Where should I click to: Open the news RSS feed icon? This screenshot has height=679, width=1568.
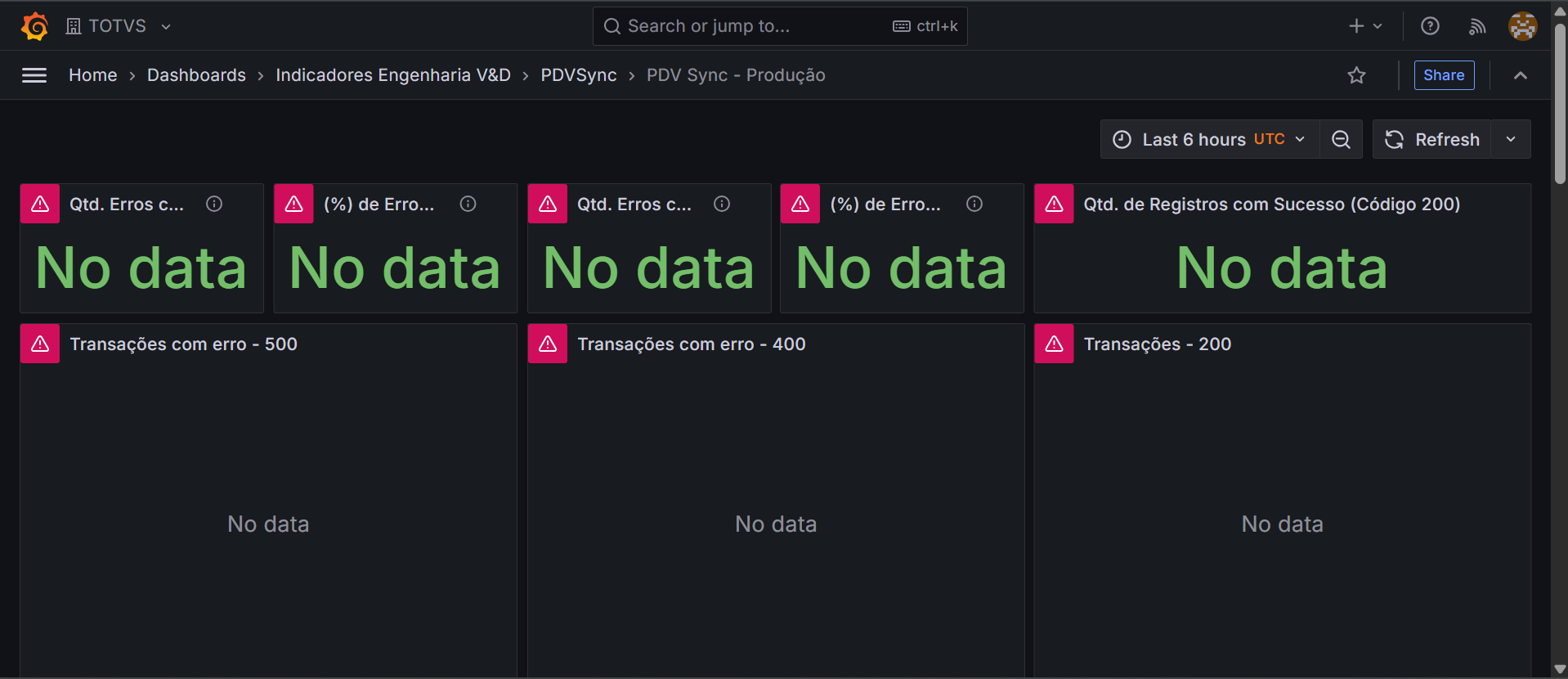(1476, 26)
